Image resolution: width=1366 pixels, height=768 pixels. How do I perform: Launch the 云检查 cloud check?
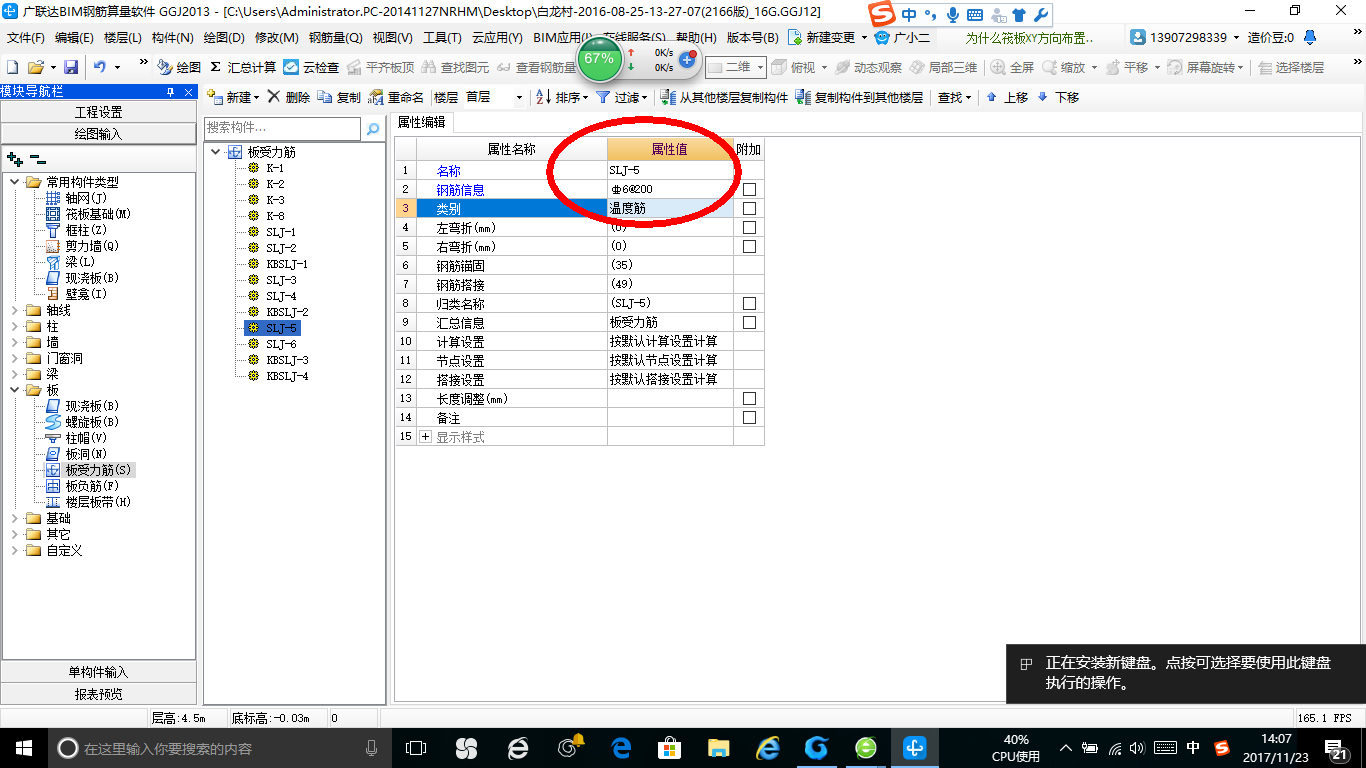pos(311,67)
